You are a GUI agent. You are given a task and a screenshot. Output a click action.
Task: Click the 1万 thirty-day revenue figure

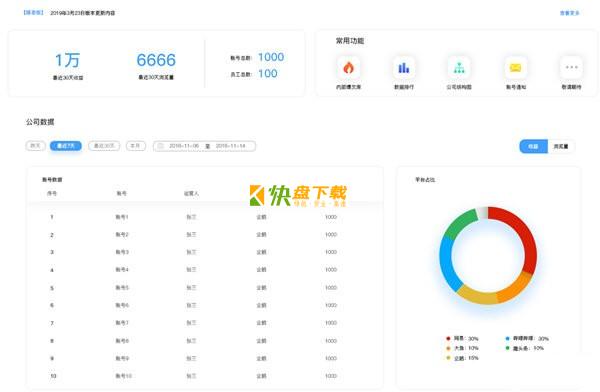67,60
